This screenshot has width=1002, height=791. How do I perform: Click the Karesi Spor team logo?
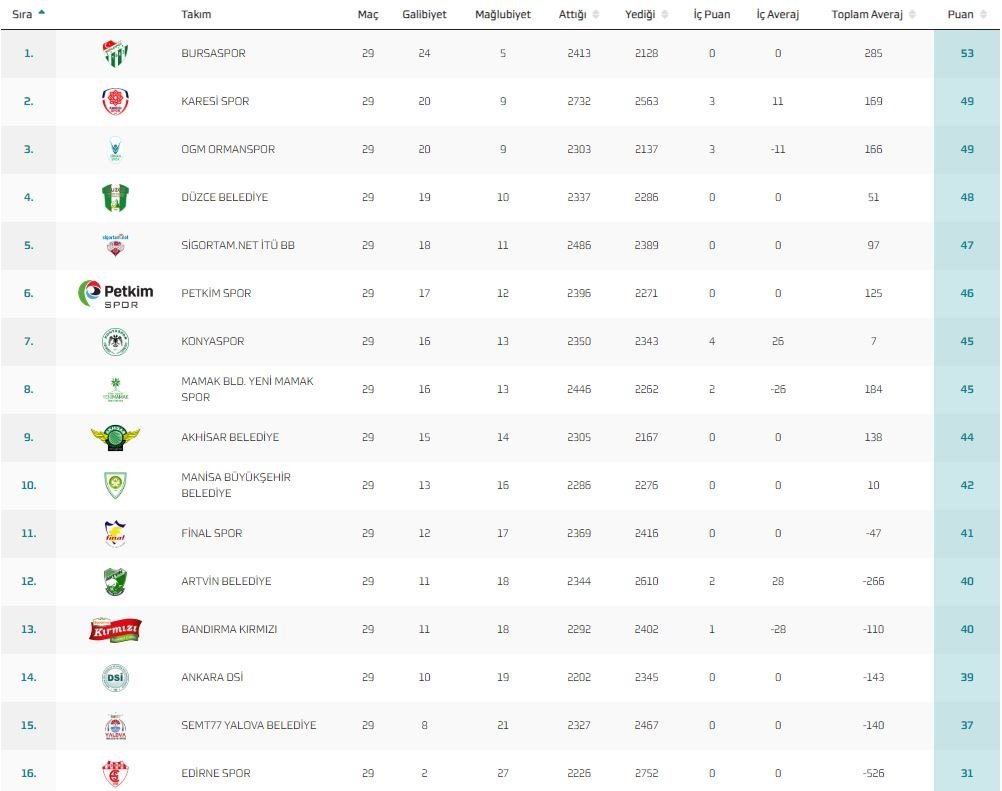tap(115, 102)
